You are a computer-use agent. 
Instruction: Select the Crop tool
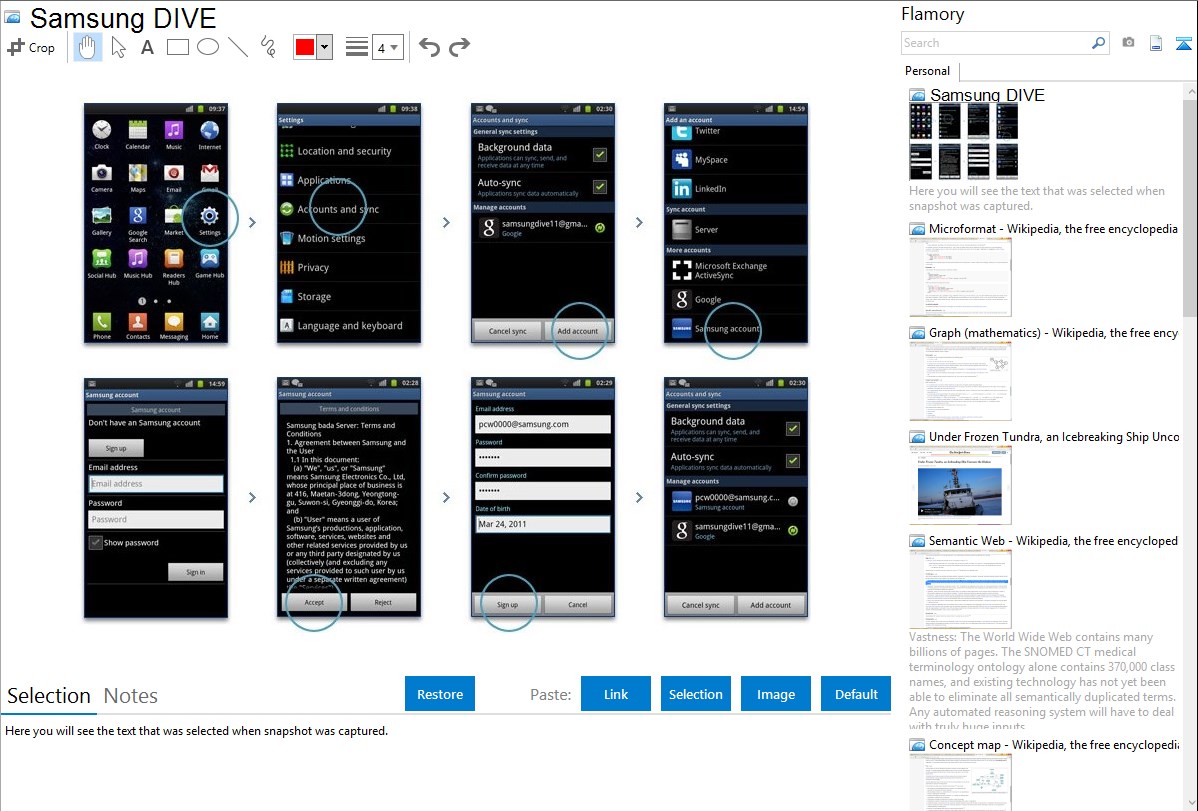point(31,47)
